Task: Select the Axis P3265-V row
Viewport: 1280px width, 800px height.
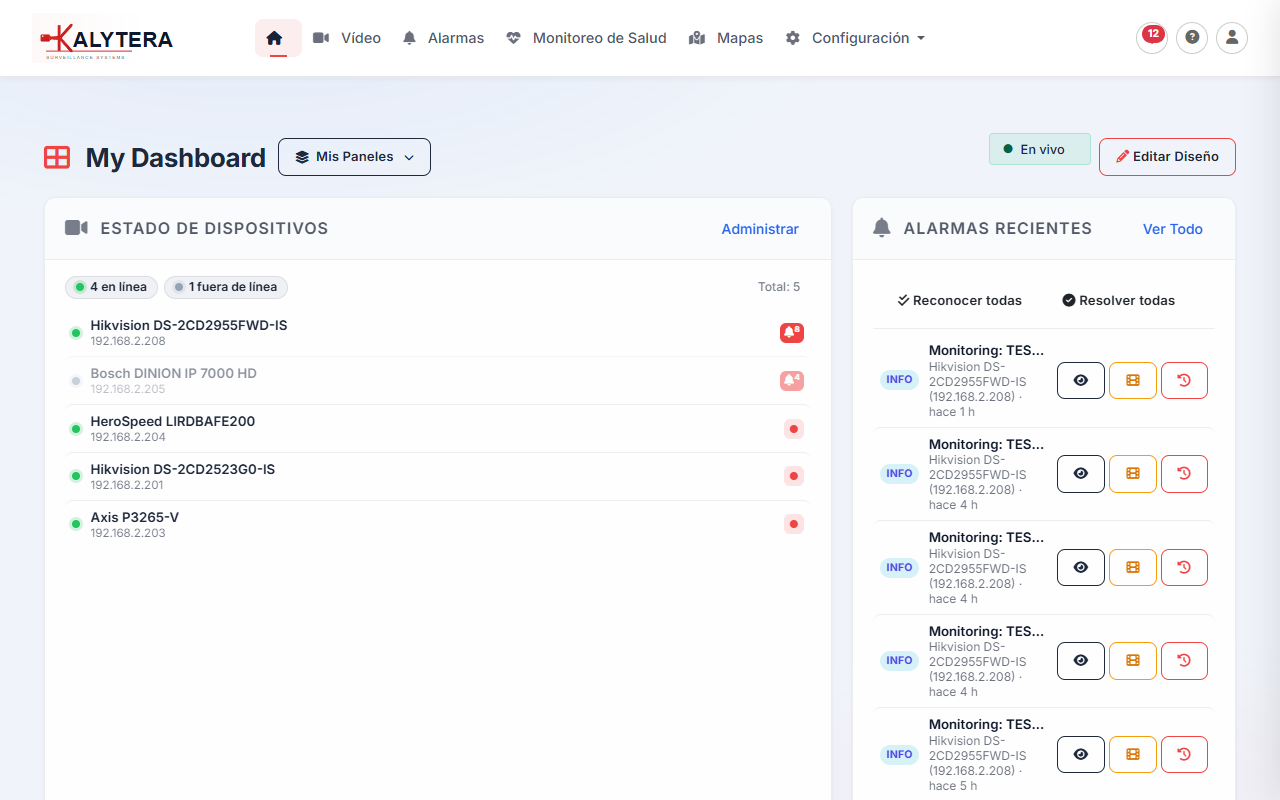Action: (437, 524)
